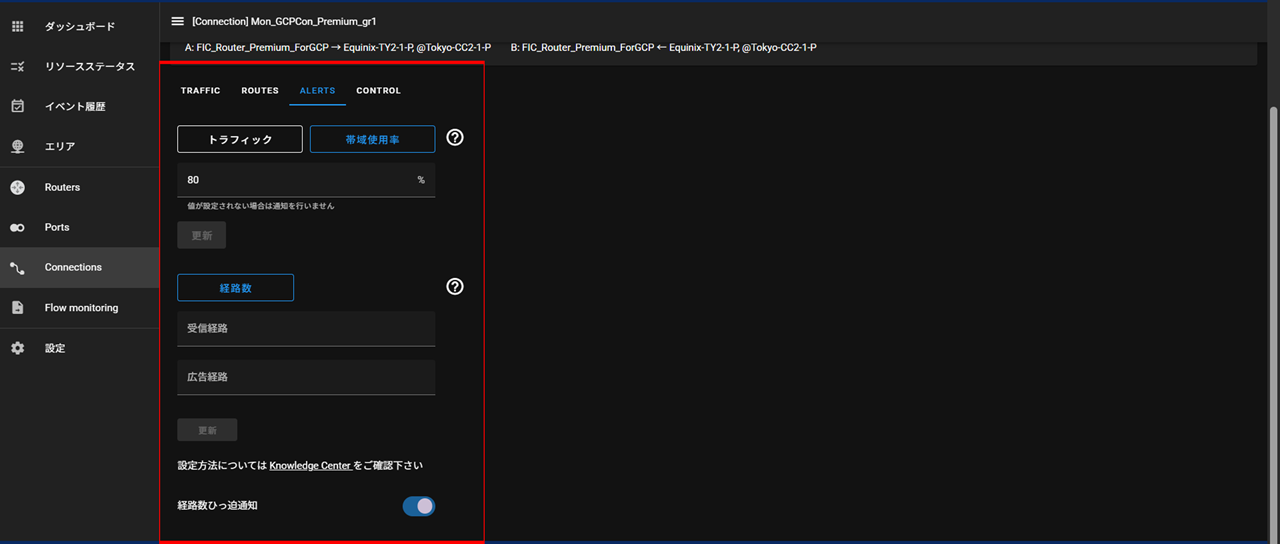Select the ALERTS tab
This screenshot has height=544, width=1280.
point(318,91)
